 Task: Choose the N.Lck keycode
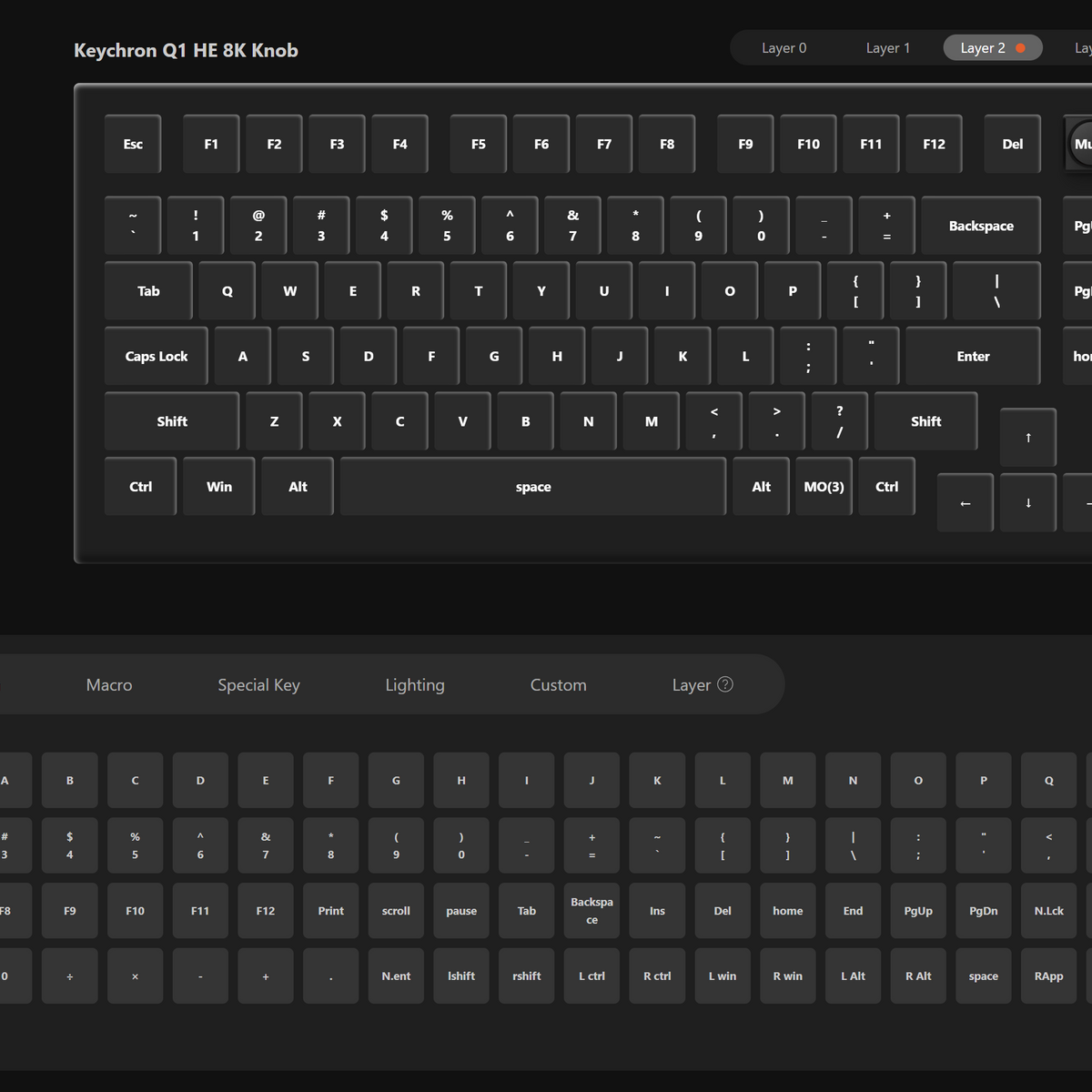point(1048,911)
